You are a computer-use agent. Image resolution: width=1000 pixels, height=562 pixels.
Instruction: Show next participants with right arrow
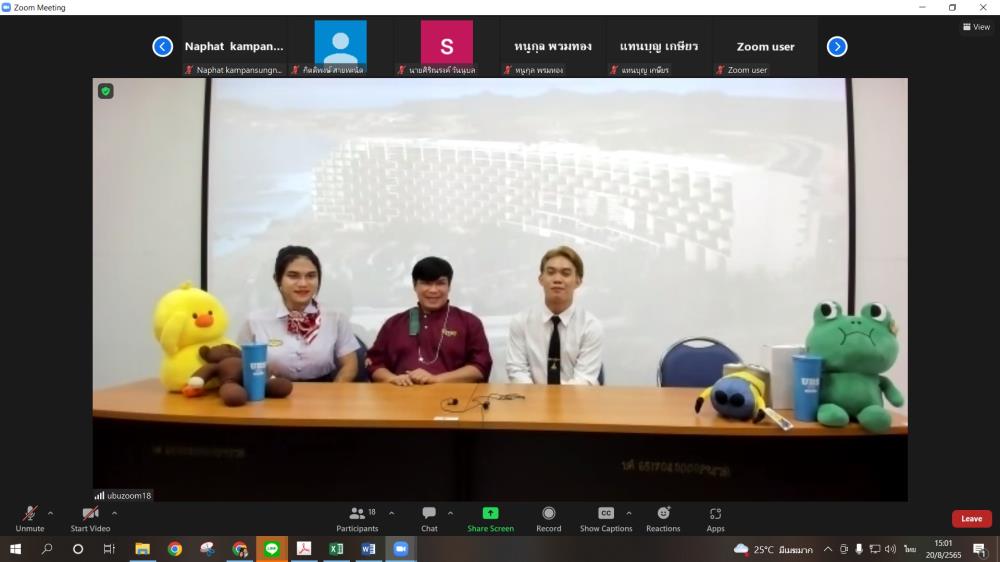837,47
